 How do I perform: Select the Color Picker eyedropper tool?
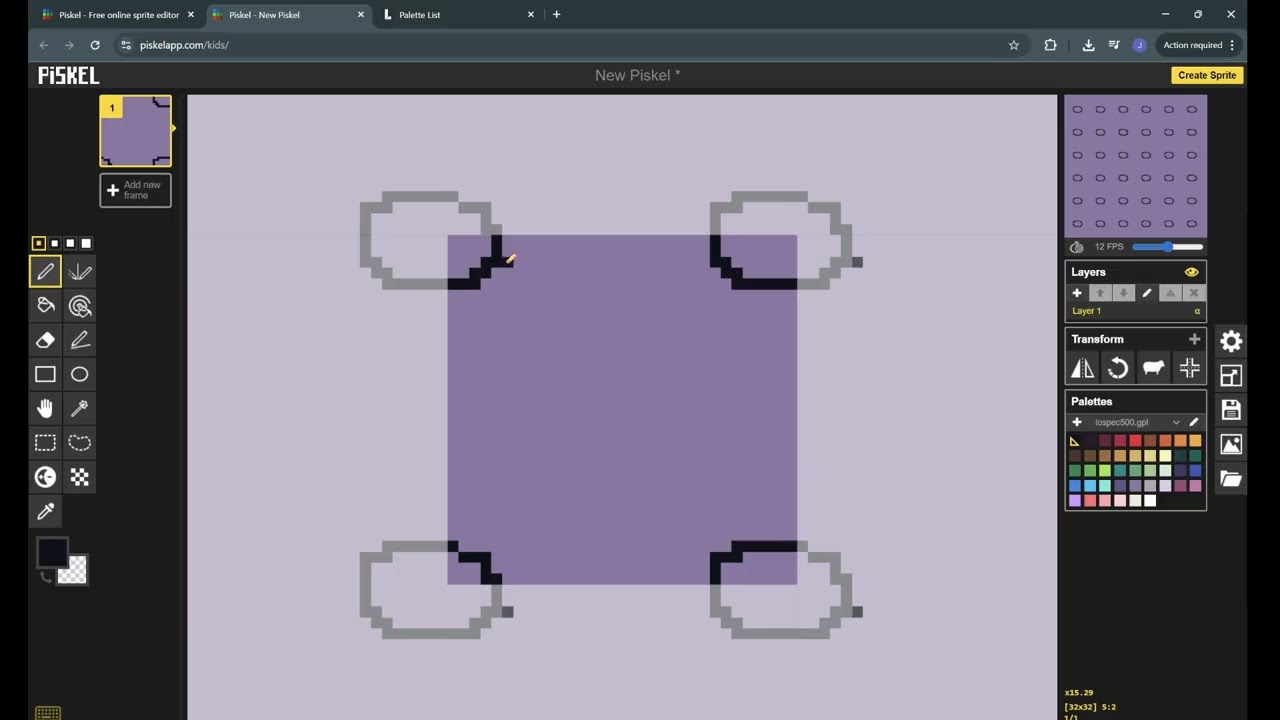pyautogui.click(x=45, y=511)
